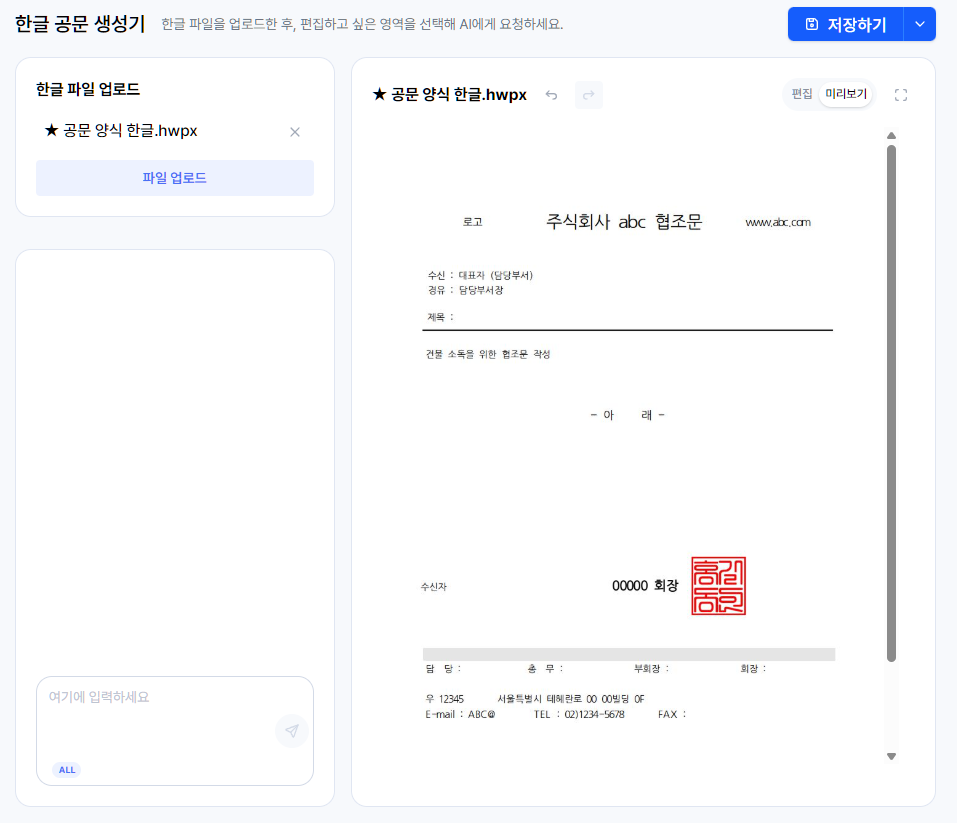The height and width of the screenshot is (823, 957).
Task: Switch to 편집 edit mode
Action: pyautogui.click(x=802, y=94)
